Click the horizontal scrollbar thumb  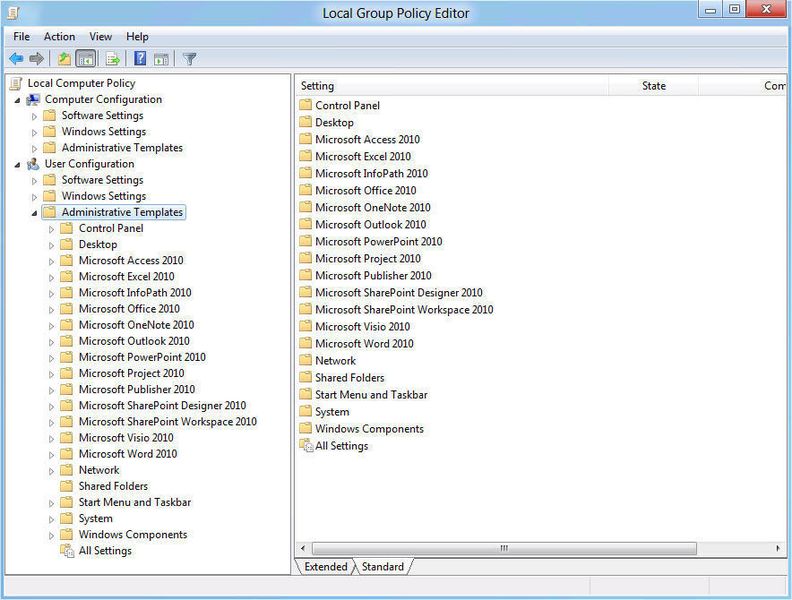504,548
